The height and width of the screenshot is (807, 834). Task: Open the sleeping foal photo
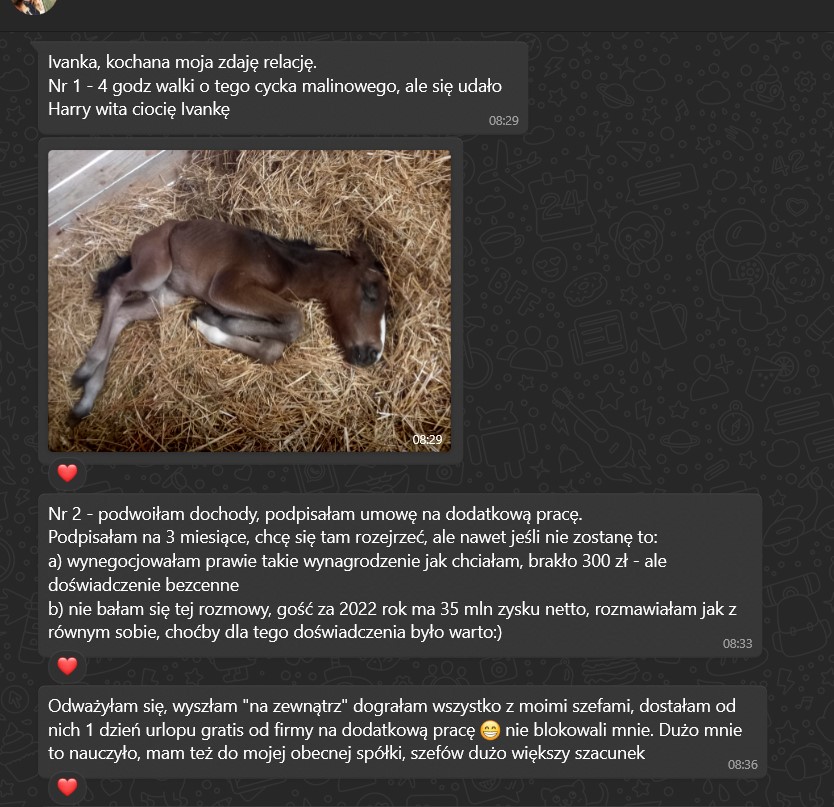pyautogui.click(x=249, y=301)
